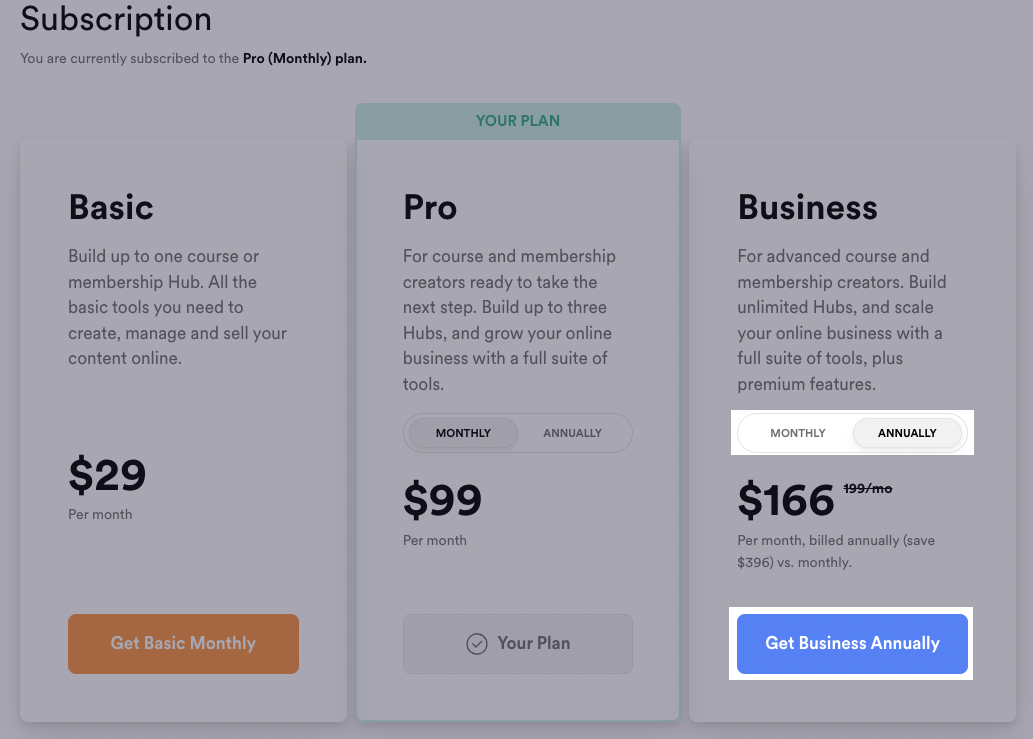Screen dimensions: 1033x739
Task: Click the $99 Pro price
Action: click(443, 500)
